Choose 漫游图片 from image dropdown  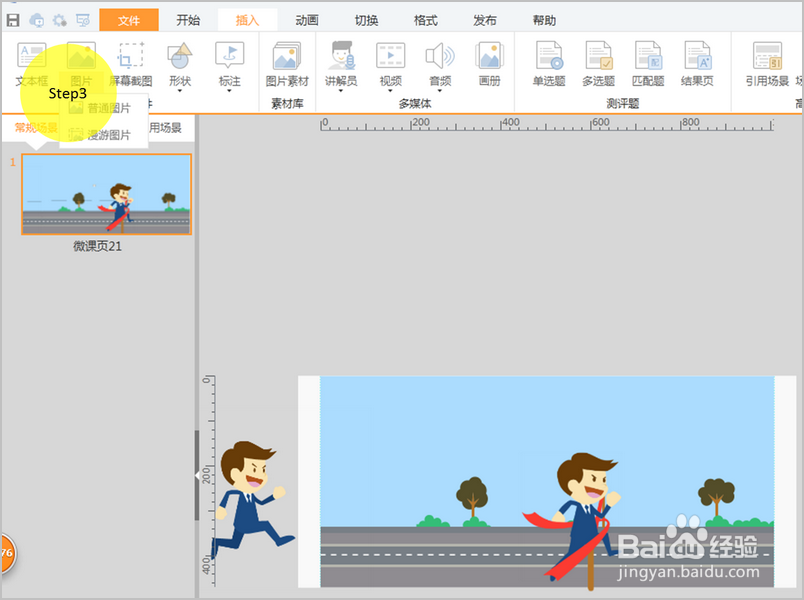tap(104, 135)
